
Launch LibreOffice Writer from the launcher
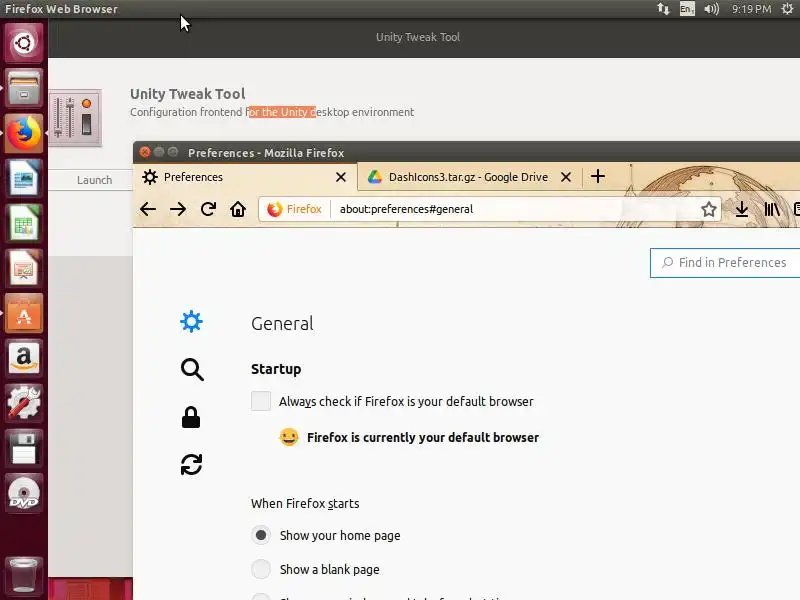(x=23, y=178)
